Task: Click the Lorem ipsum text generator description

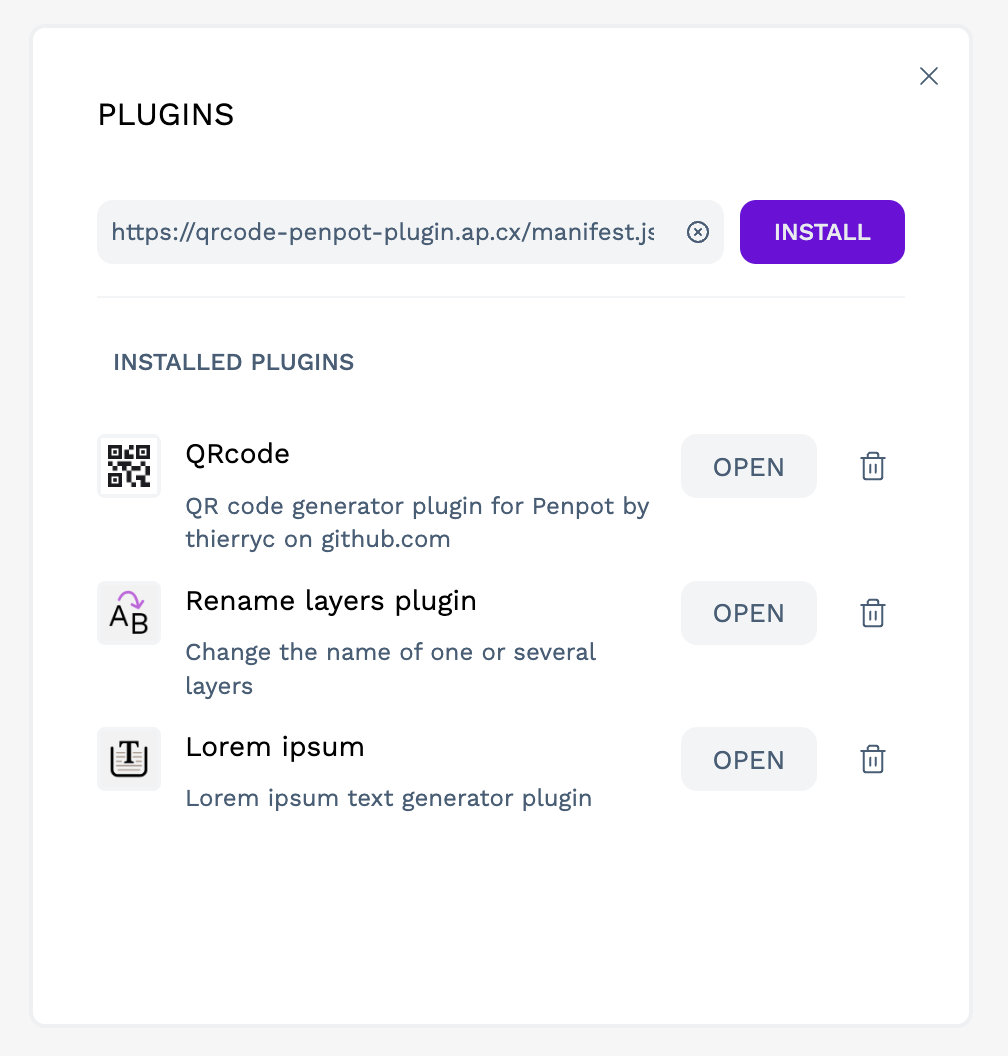Action: [x=389, y=798]
